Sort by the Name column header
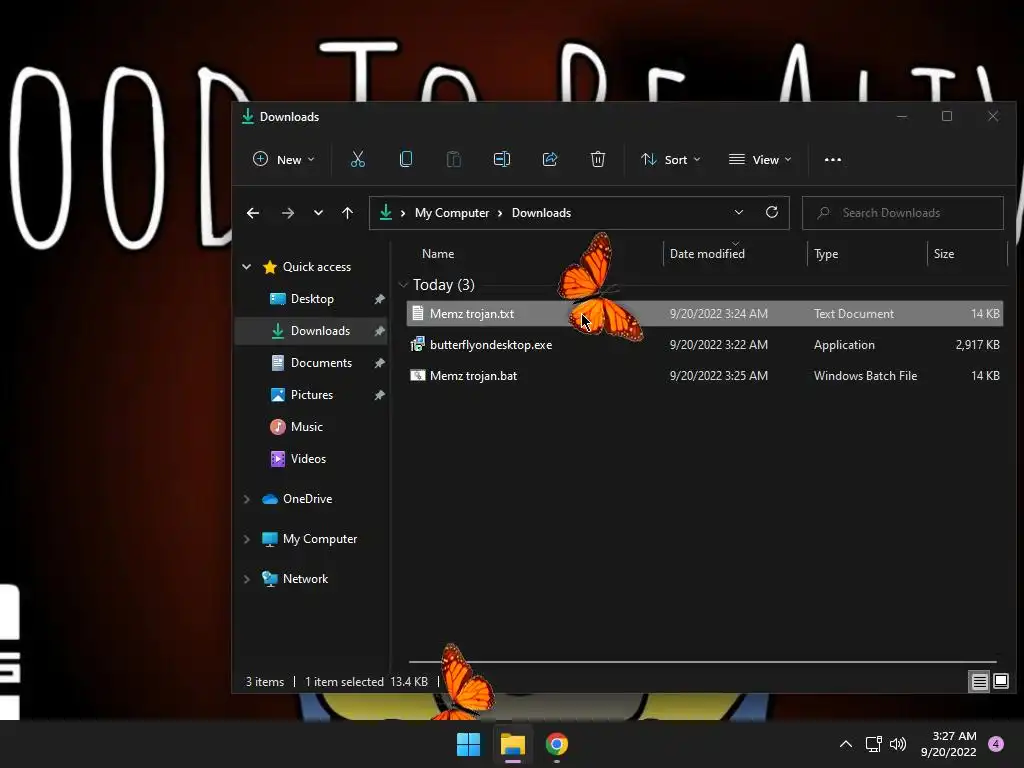The width and height of the screenshot is (1024, 768). click(438, 254)
